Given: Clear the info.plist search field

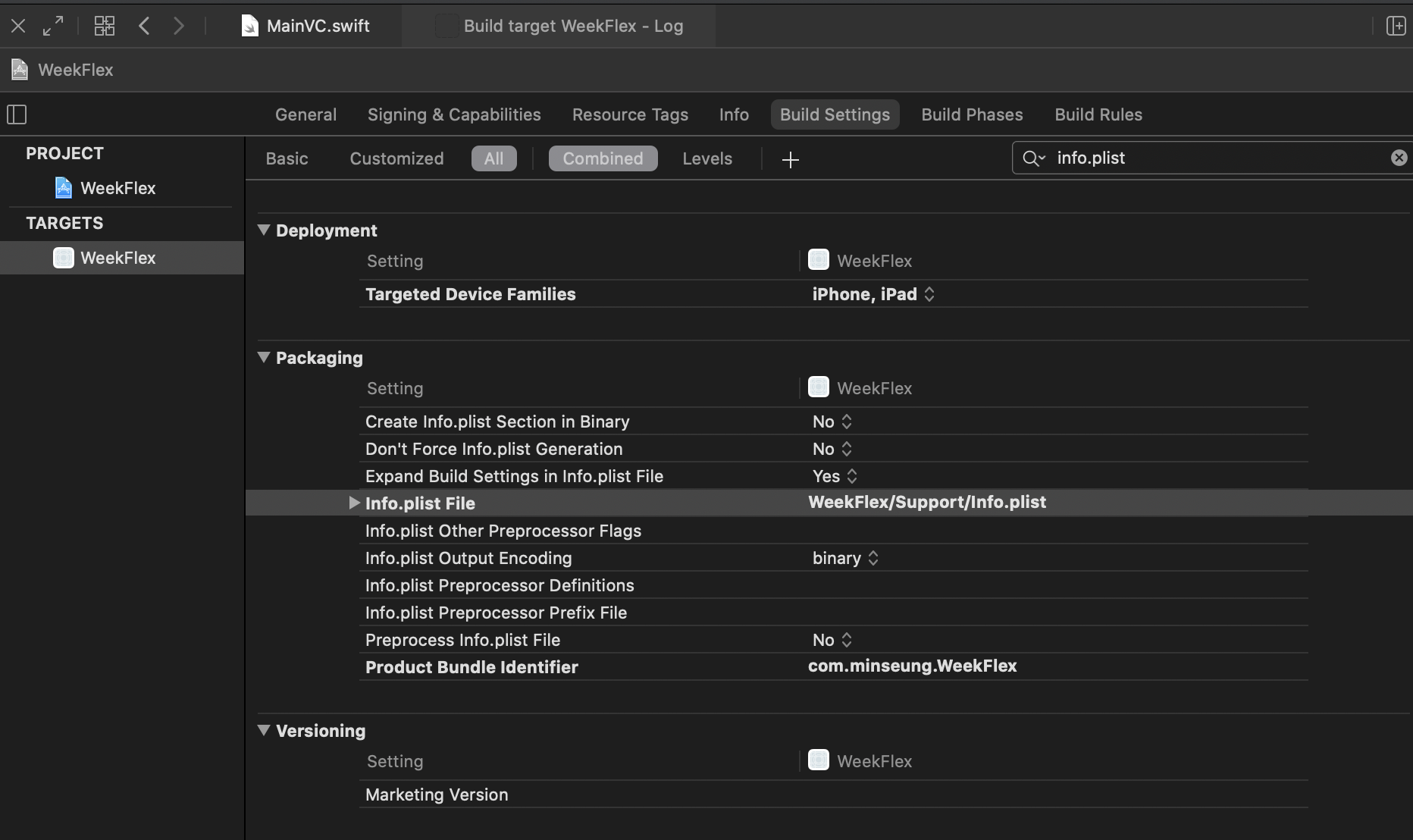Looking at the screenshot, I should tap(1399, 158).
